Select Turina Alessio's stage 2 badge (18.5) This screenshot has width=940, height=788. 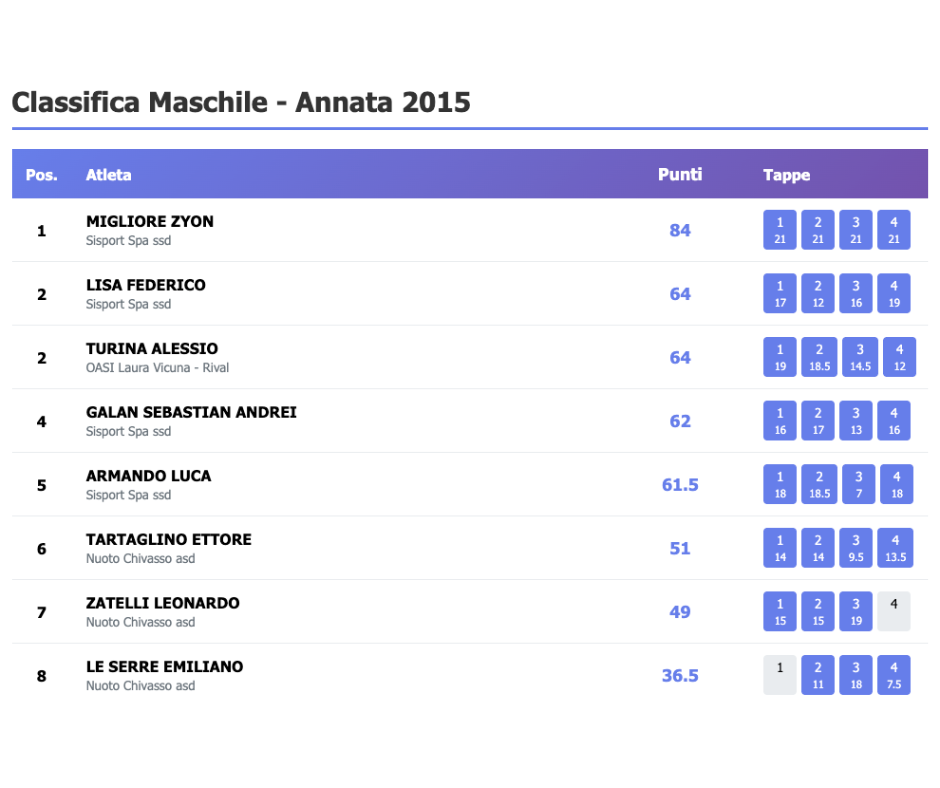coord(819,357)
